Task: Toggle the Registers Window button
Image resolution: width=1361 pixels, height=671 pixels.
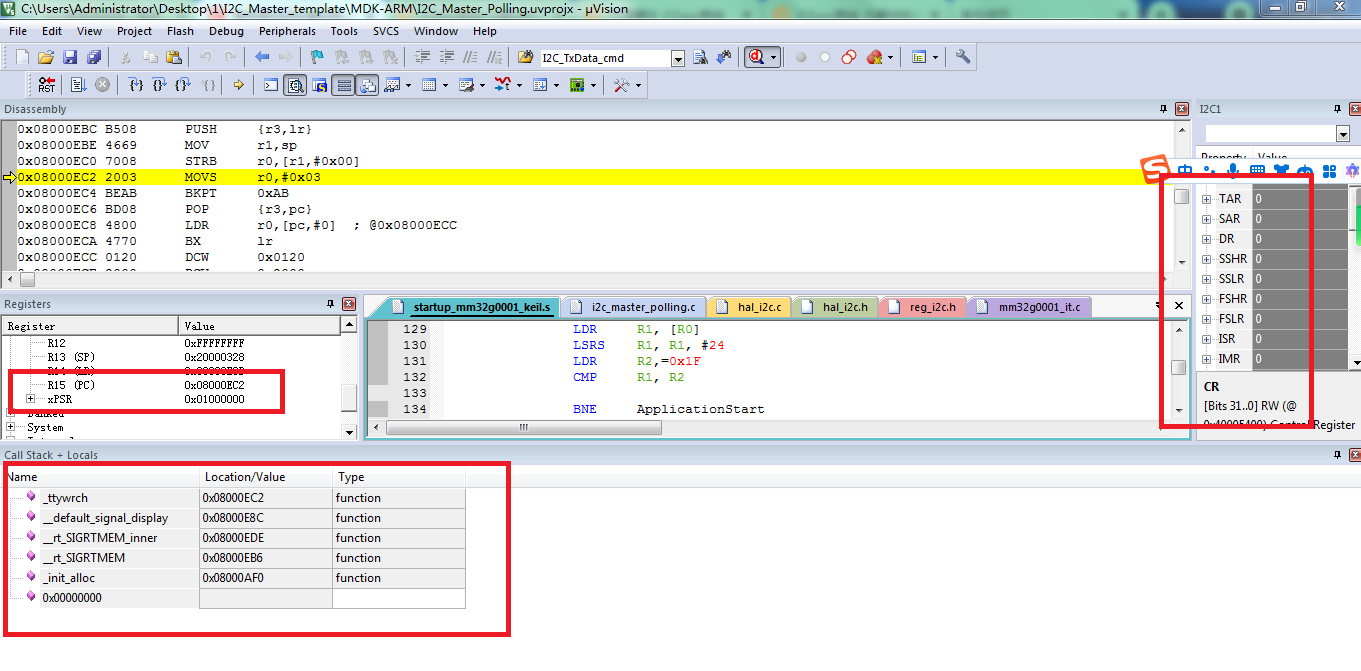Action: (x=344, y=85)
